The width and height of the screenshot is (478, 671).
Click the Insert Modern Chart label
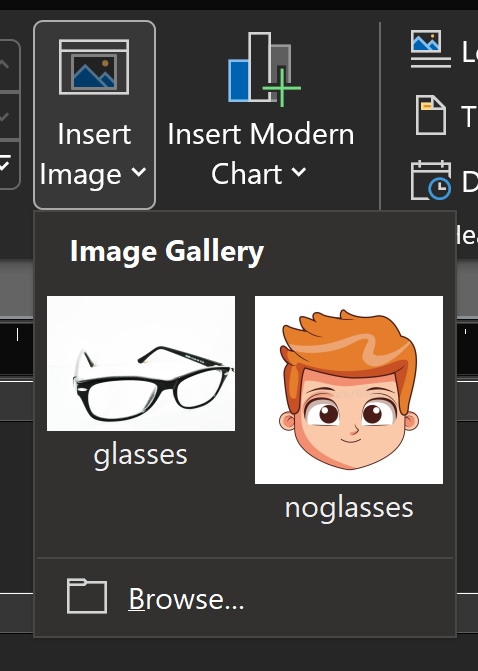(x=261, y=154)
